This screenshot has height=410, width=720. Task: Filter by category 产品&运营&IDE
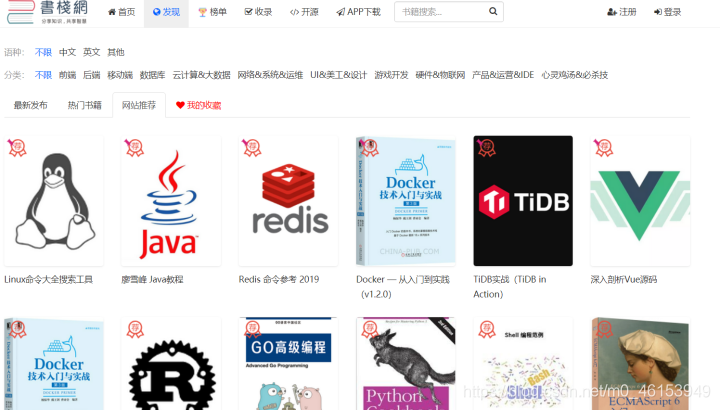pos(503,75)
